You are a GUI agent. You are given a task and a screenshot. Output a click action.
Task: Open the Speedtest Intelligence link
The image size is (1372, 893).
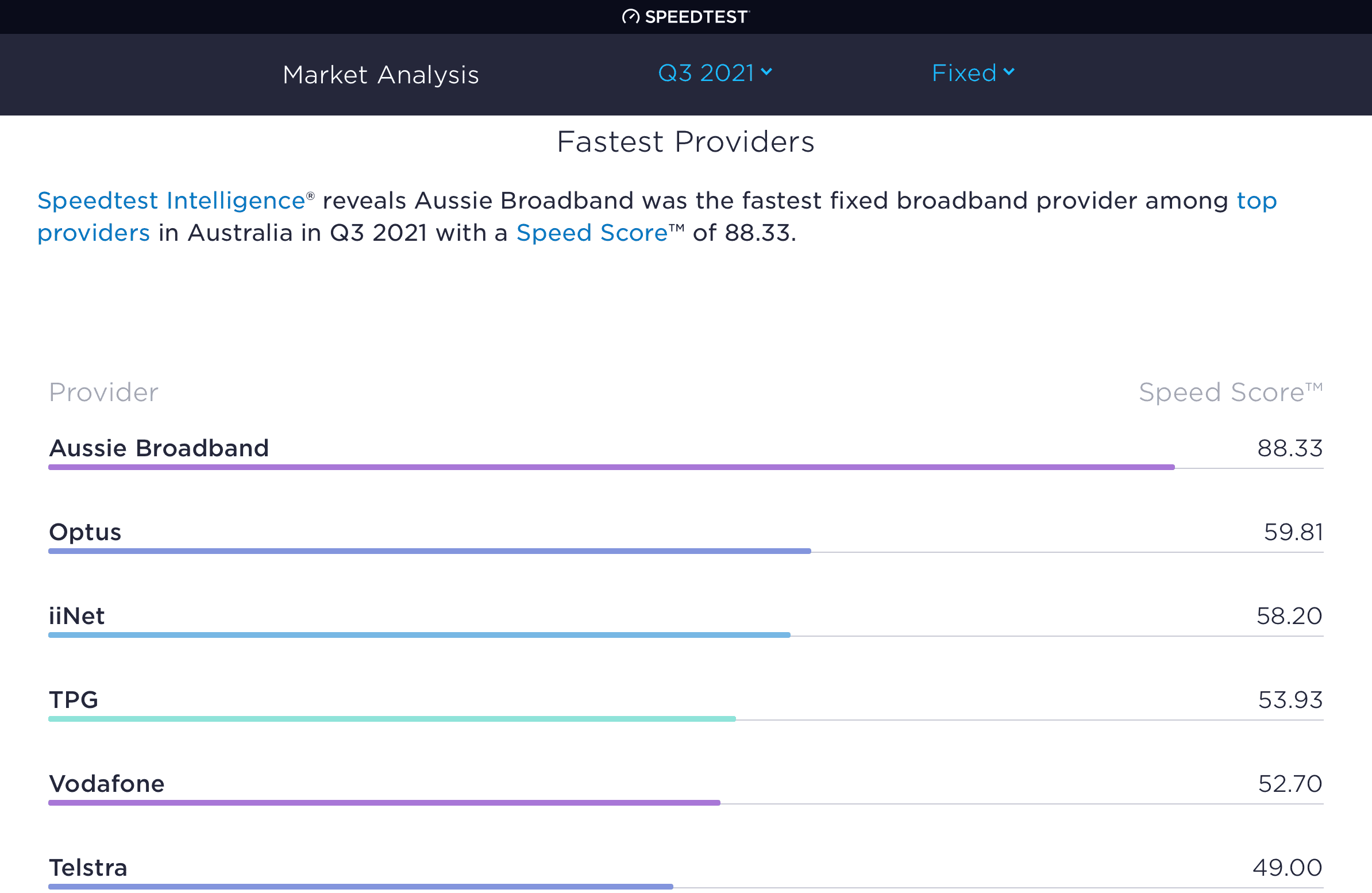coord(171,201)
